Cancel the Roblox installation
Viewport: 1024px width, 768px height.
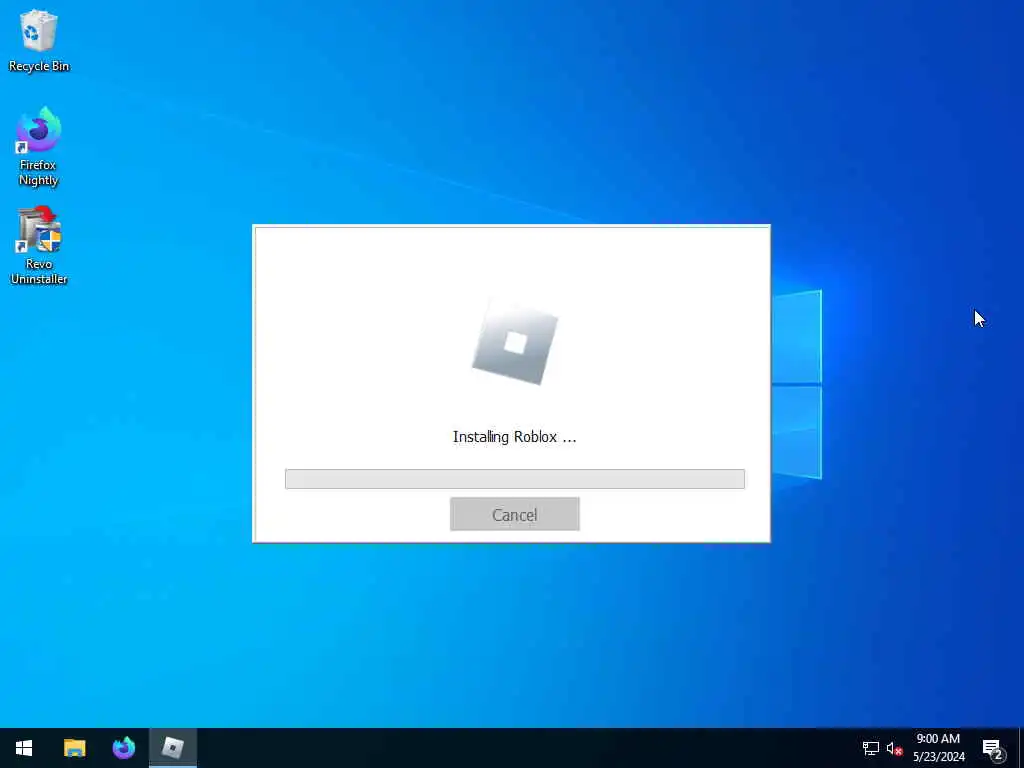pyautogui.click(x=515, y=514)
